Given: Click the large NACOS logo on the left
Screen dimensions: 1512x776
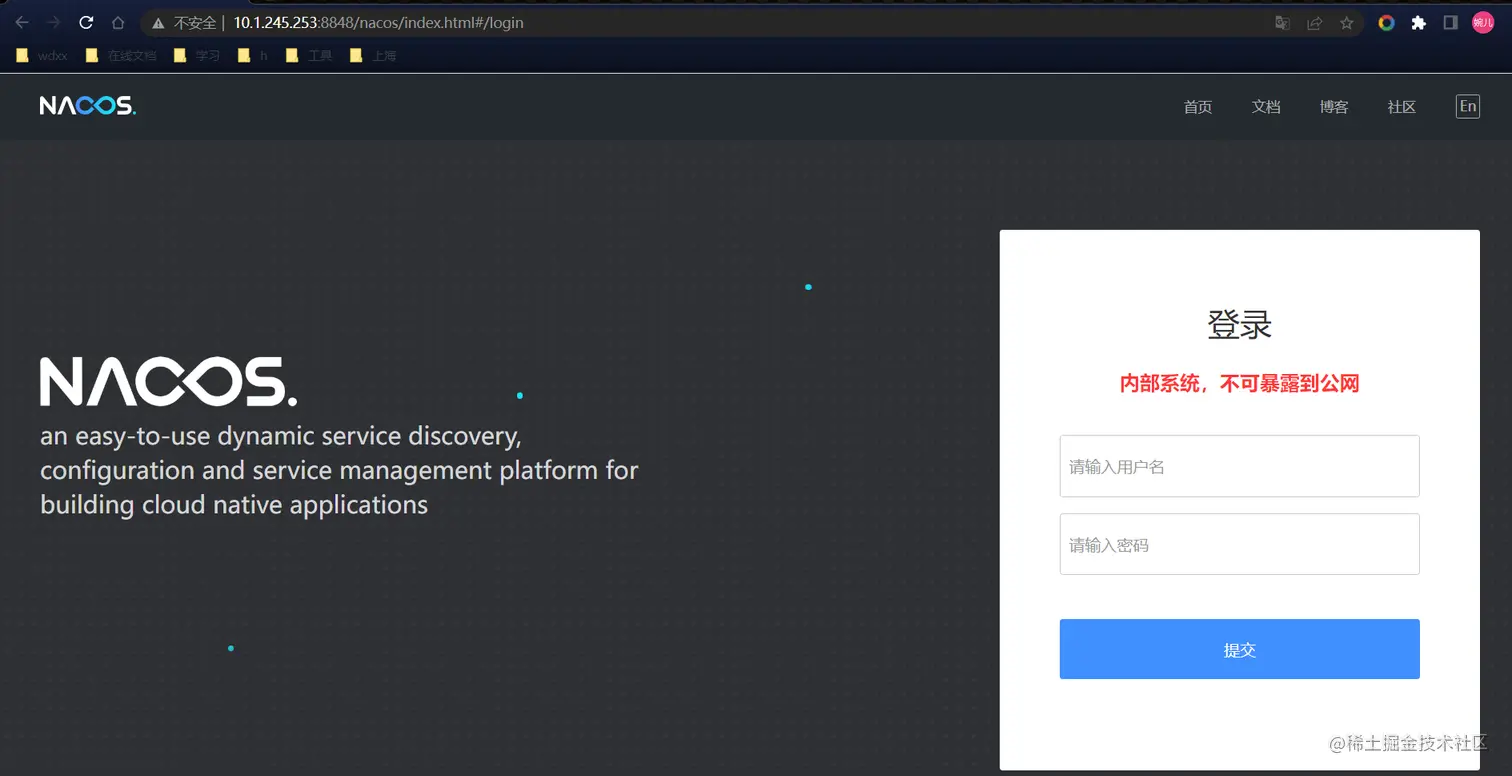Looking at the screenshot, I should coord(168,381).
